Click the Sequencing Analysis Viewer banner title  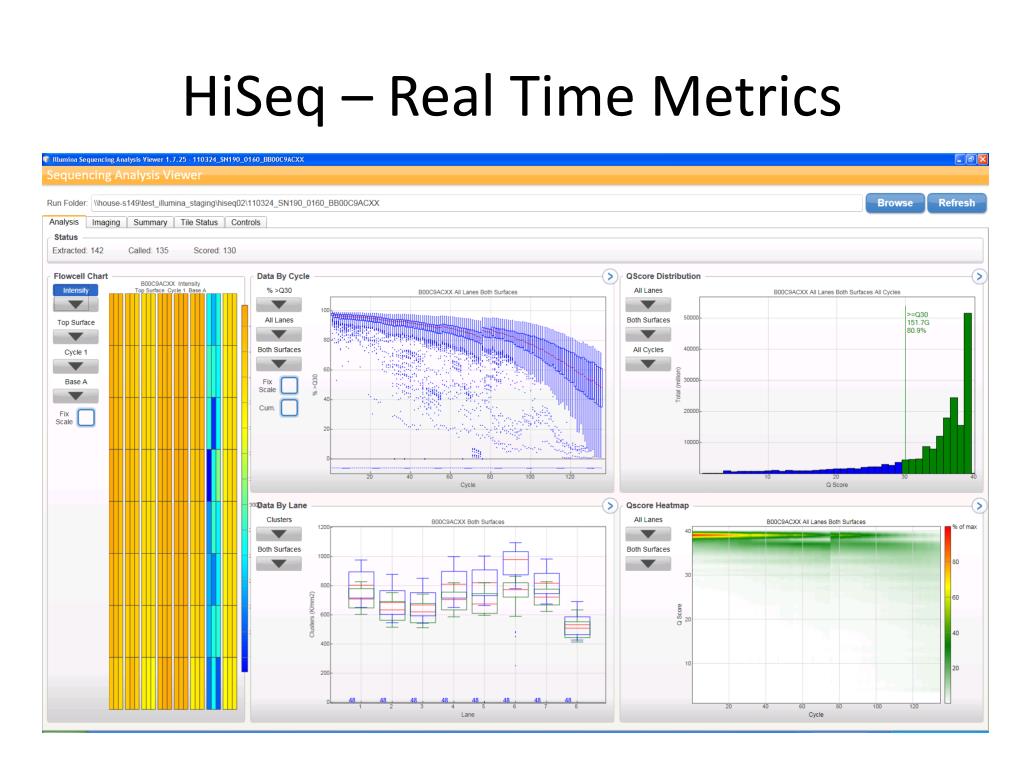pyautogui.click(x=124, y=175)
